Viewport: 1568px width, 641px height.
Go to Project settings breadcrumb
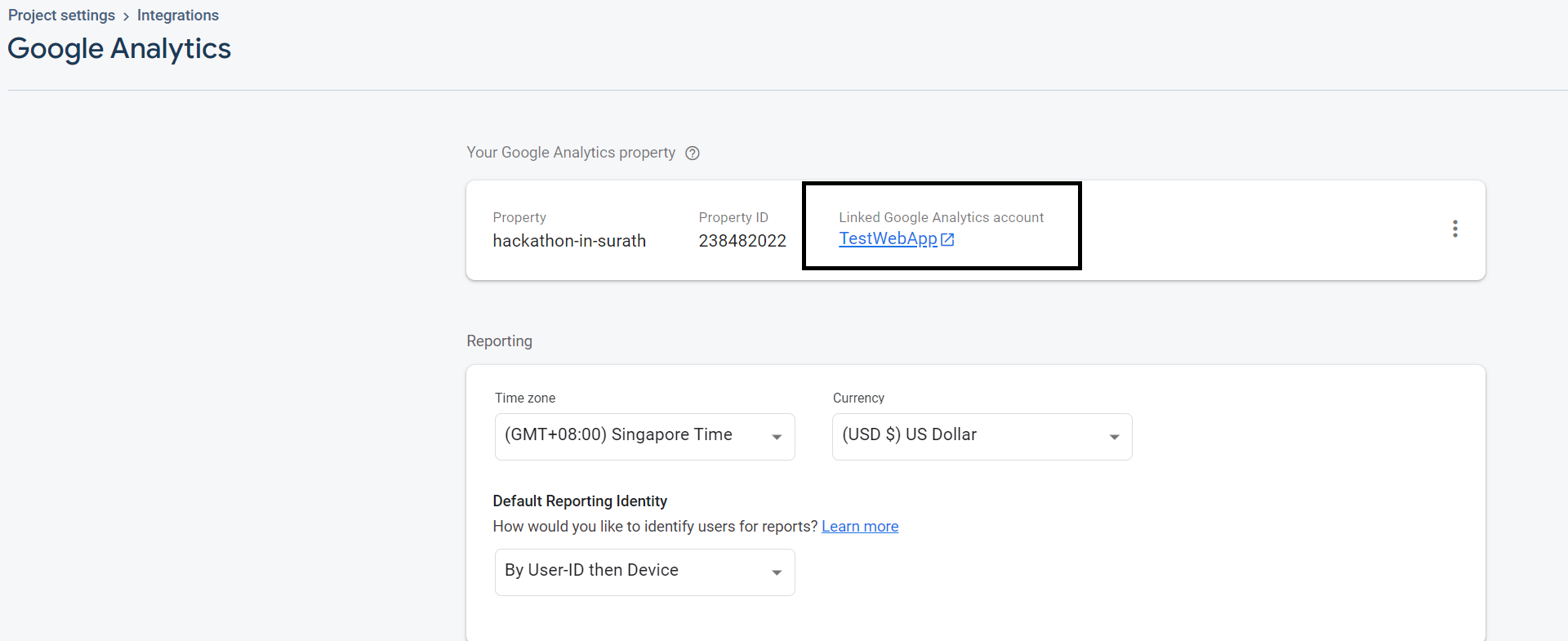61,16
